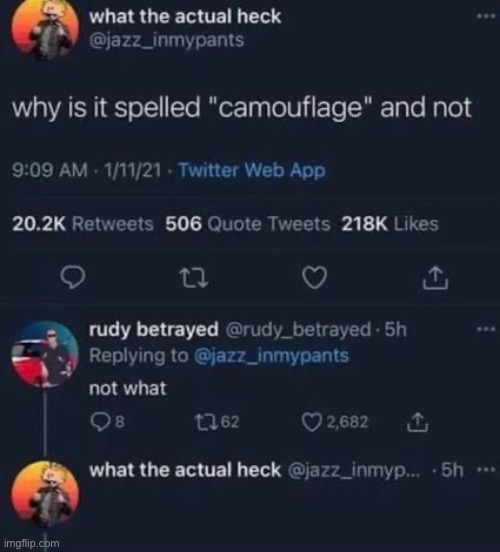Share the main camouflage tweet
Image resolution: width=500 pixels, height=552 pixels.
[436, 278]
